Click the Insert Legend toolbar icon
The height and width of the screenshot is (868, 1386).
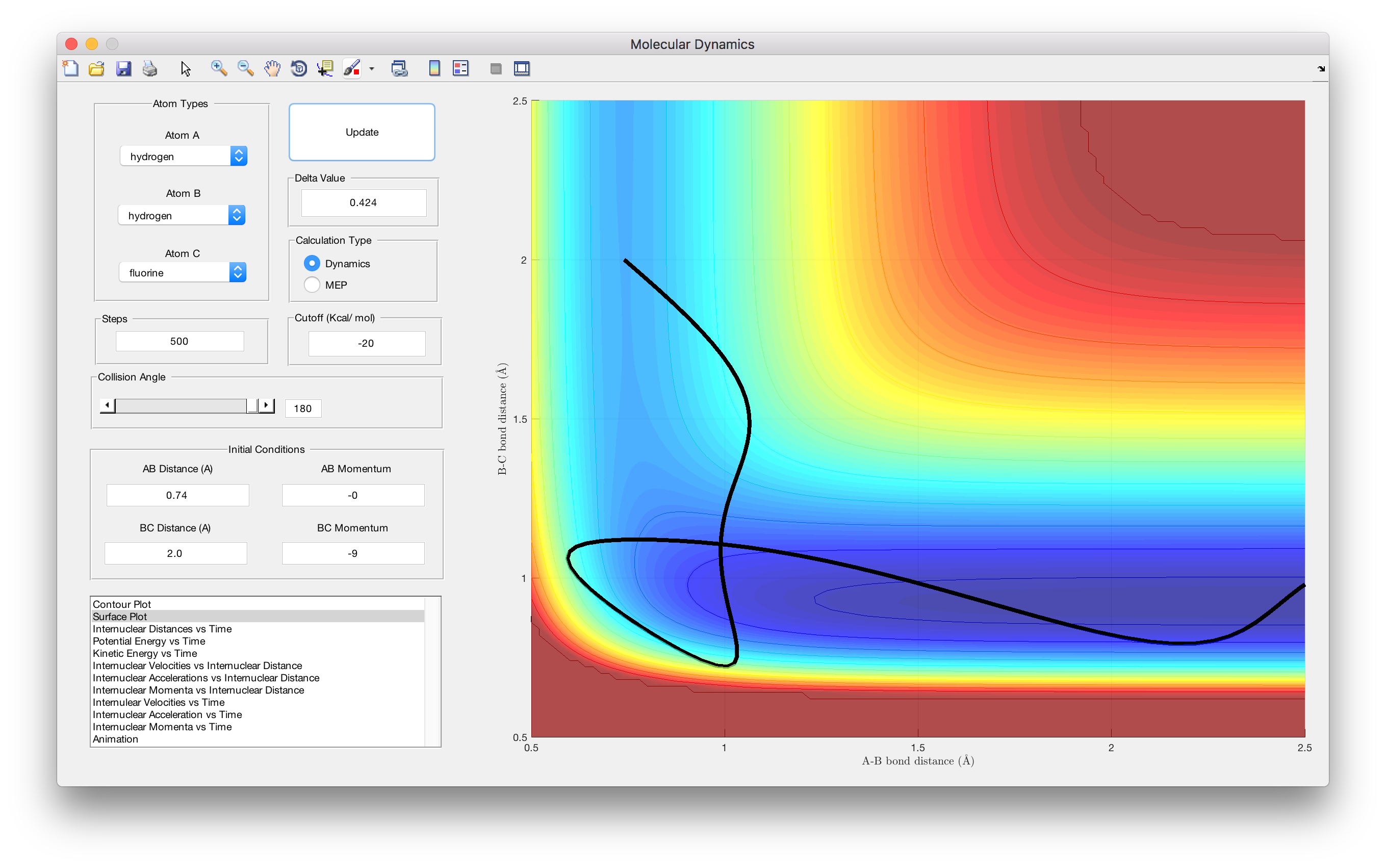(x=461, y=68)
